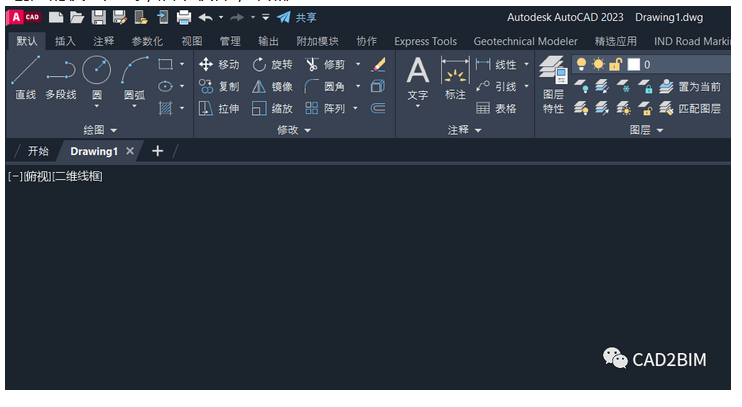Activate the Copy (复制) tool

tap(219, 87)
